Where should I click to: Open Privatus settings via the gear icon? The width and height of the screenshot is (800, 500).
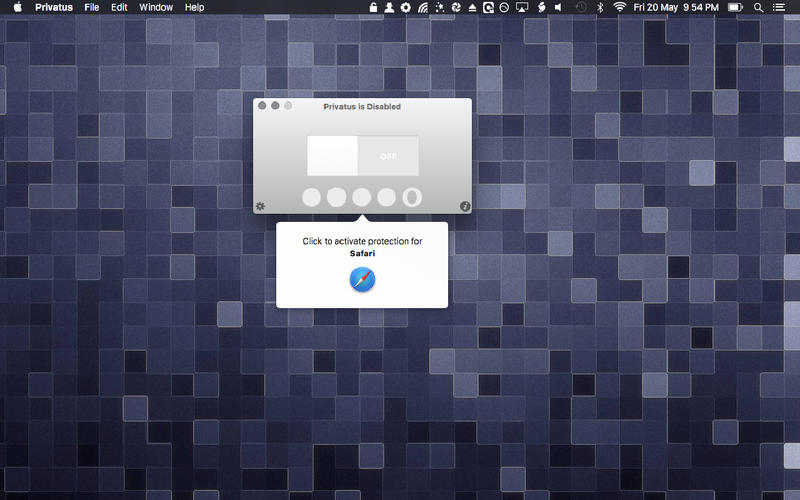point(260,206)
